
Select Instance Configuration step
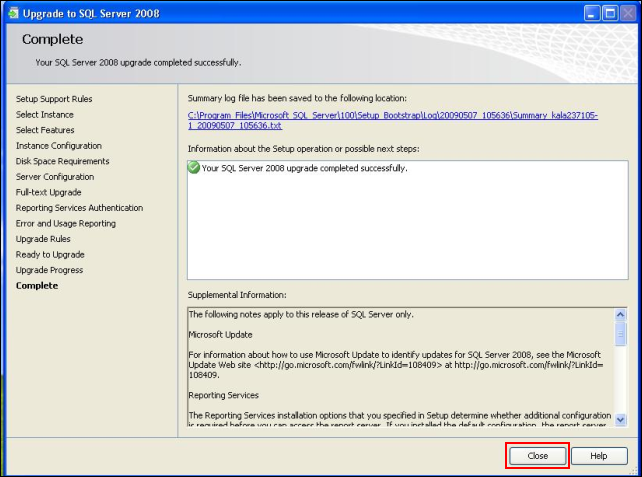pos(59,145)
